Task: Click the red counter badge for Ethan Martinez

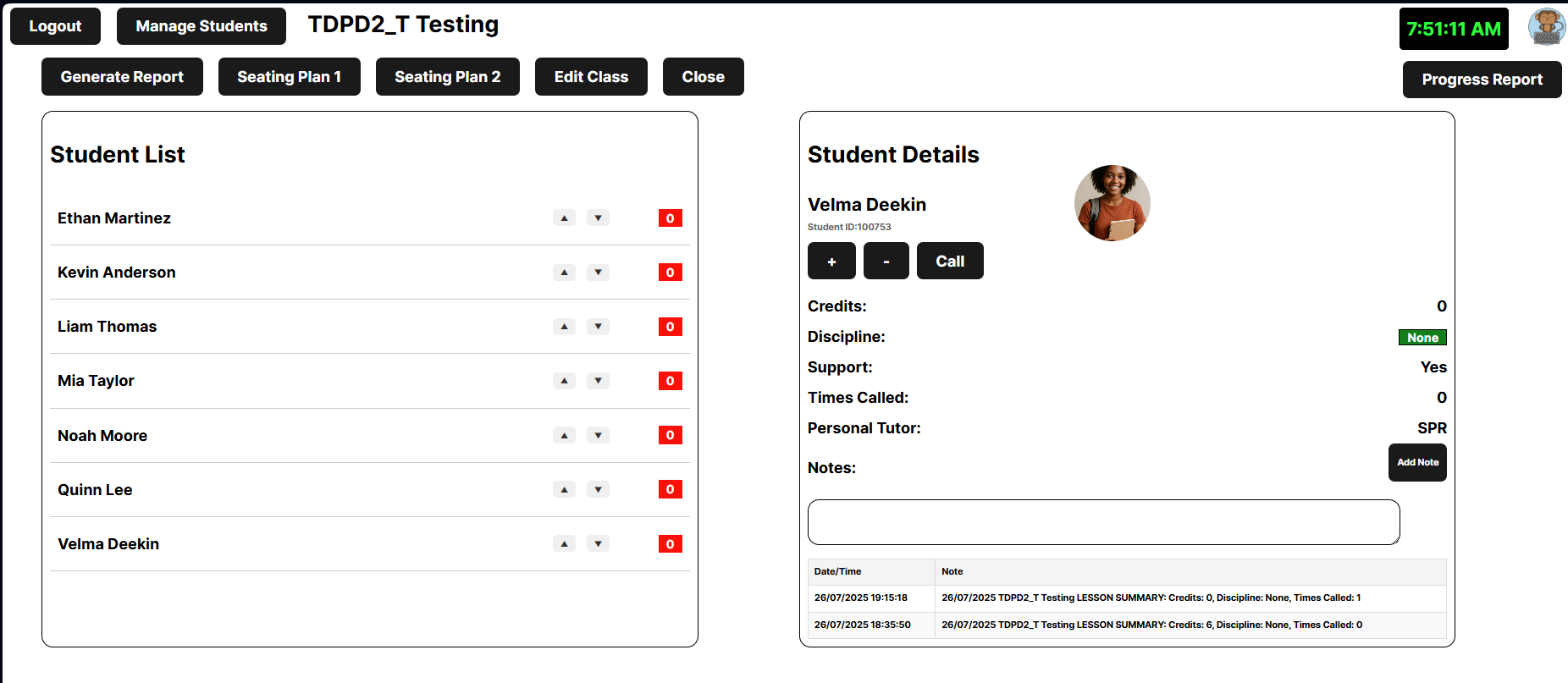Action: pos(671,218)
